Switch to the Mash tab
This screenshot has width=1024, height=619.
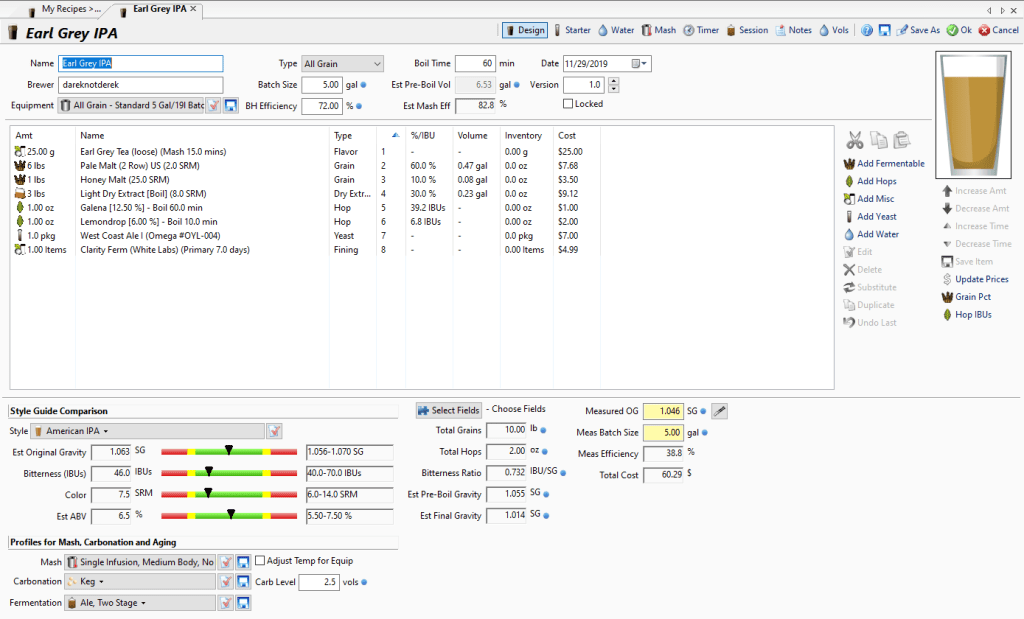pos(658,30)
